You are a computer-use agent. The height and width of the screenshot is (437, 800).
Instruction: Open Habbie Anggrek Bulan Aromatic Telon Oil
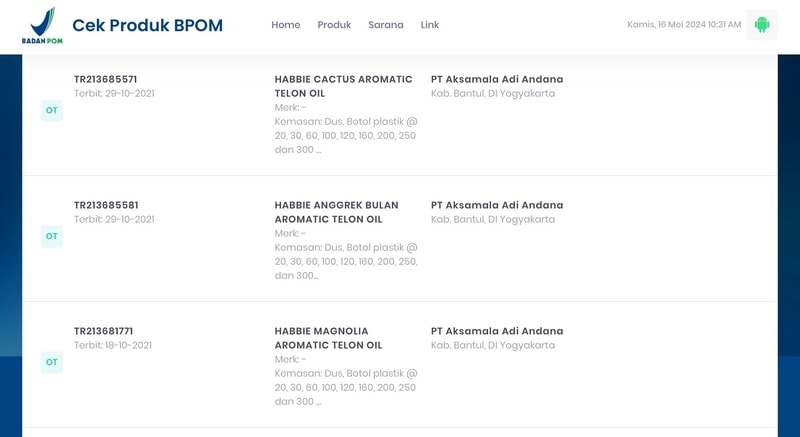click(337, 213)
